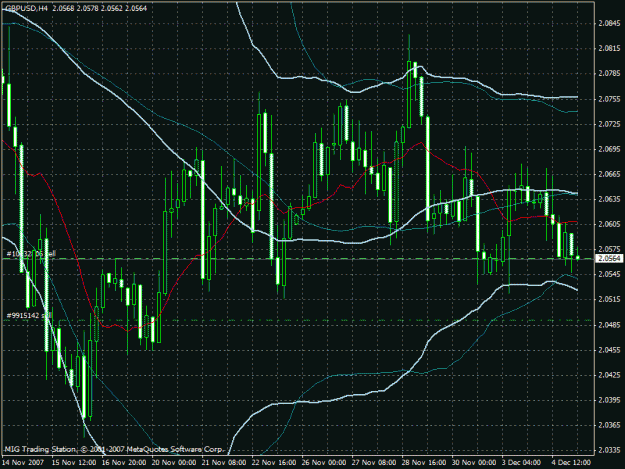Click the 2.0755 price axis label
Image resolution: width=625 pixels, height=469 pixels.
609,99
